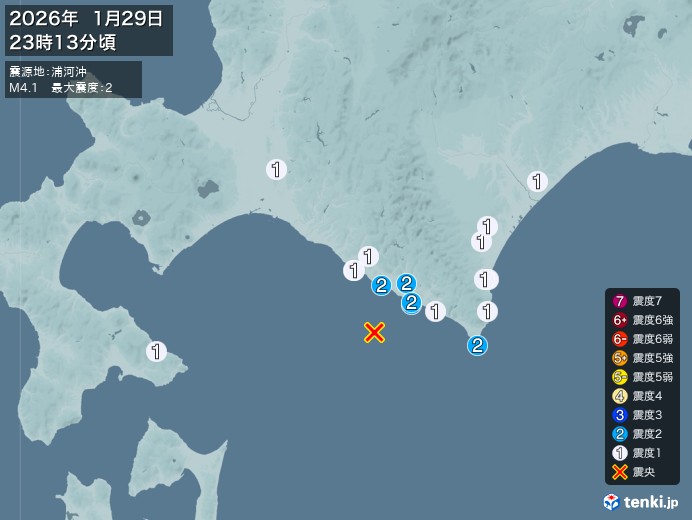
Task: Click the 震度4 legend entry
Action: [x=637, y=396]
